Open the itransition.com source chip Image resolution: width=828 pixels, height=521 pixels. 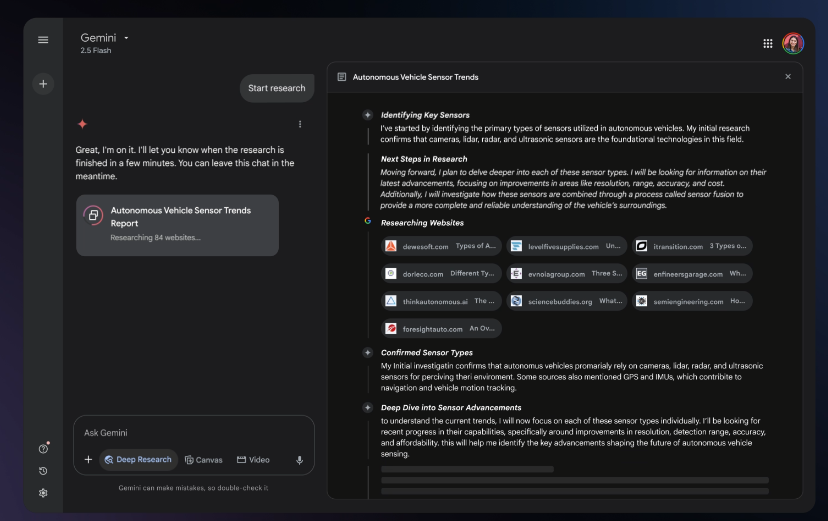pyautogui.click(x=692, y=246)
